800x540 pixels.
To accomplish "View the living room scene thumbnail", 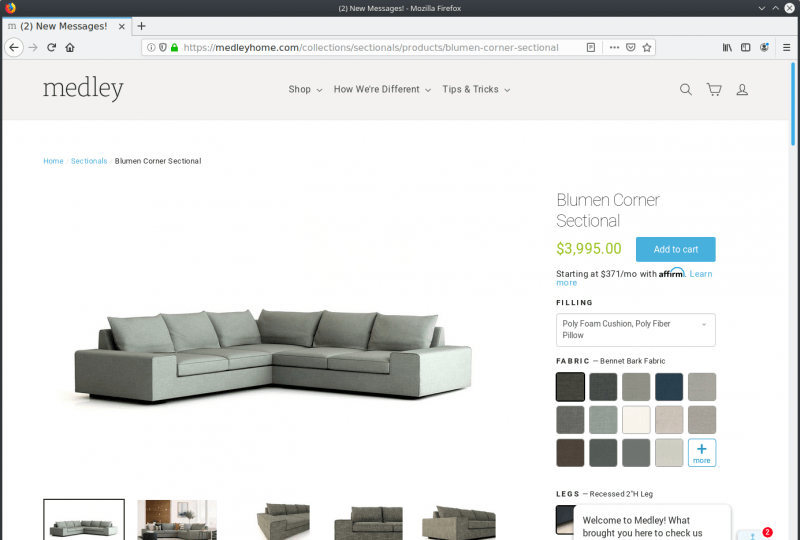I will 177,520.
